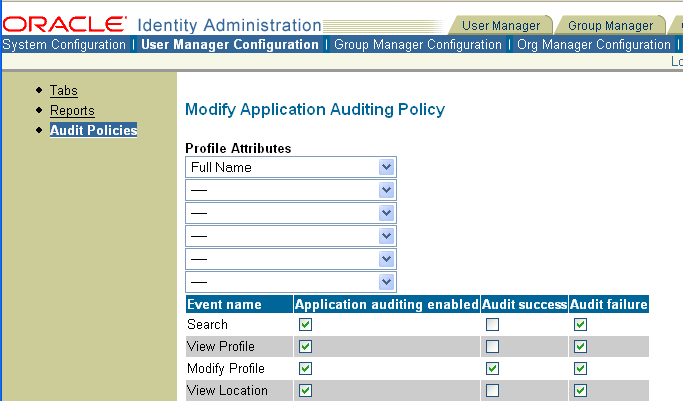The width and height of the screenshot is (683, 401).
Task: Click the Modify Application Auditing Policy heading
Action: click(x=315, y=110)
